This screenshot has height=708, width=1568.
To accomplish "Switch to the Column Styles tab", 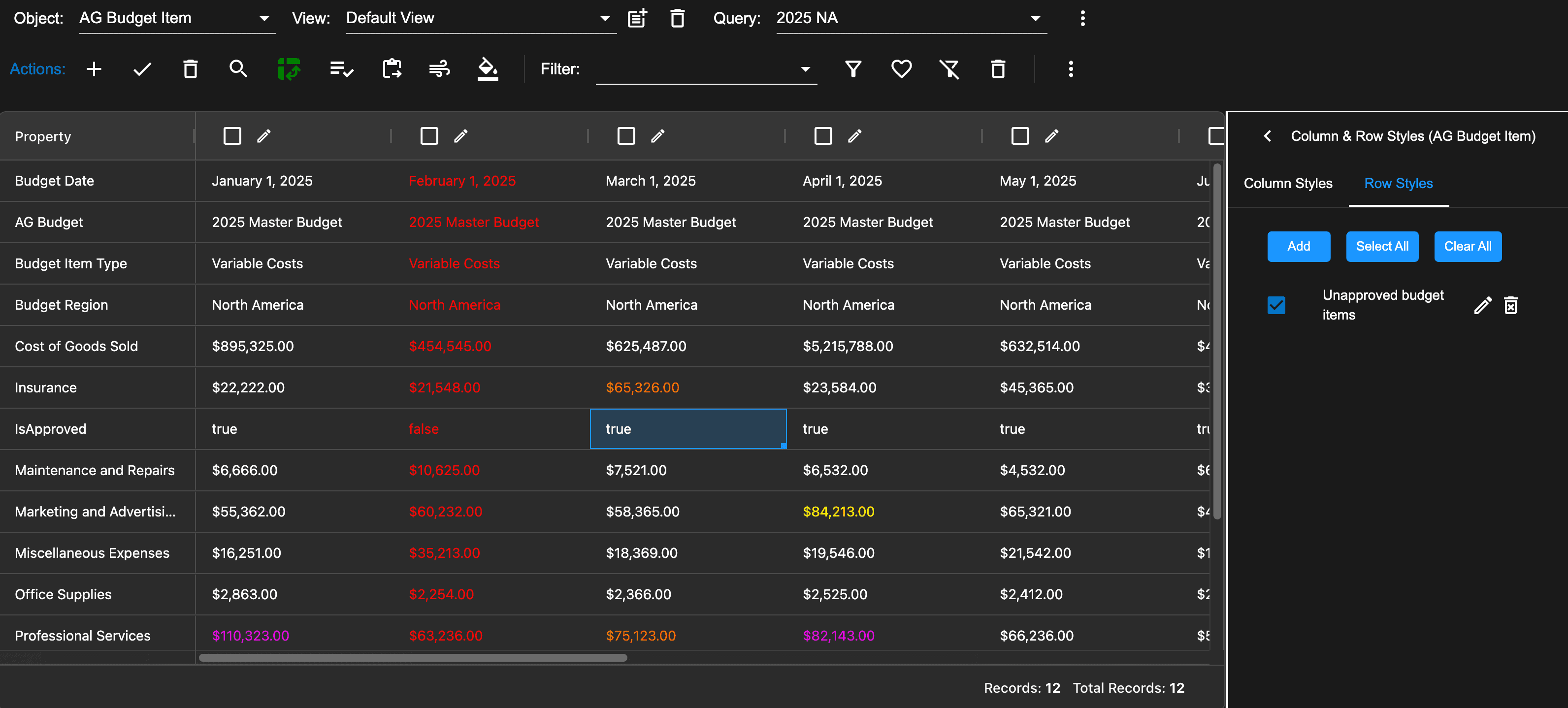I will coord(1287,183).
